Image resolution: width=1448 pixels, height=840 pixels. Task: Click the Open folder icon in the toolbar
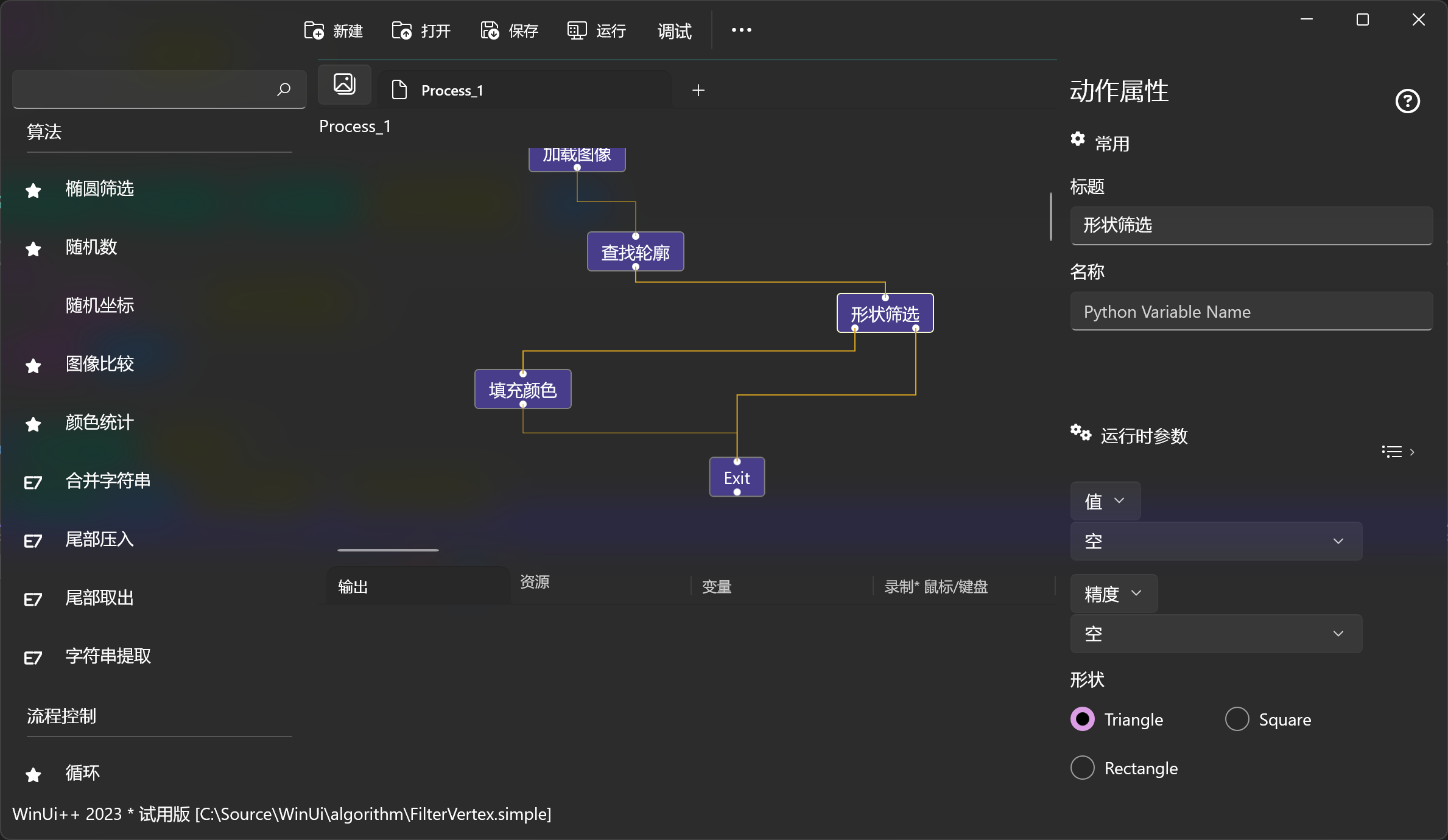[x=402, y=30]
